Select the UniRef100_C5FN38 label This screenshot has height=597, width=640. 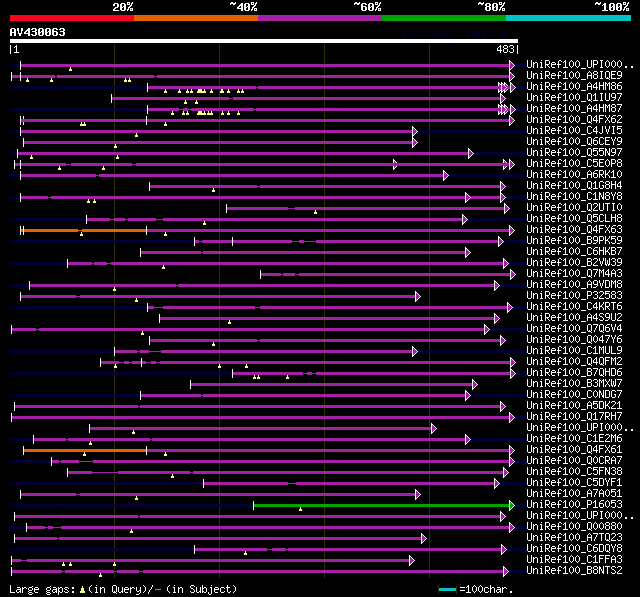(x=574, y=472)
